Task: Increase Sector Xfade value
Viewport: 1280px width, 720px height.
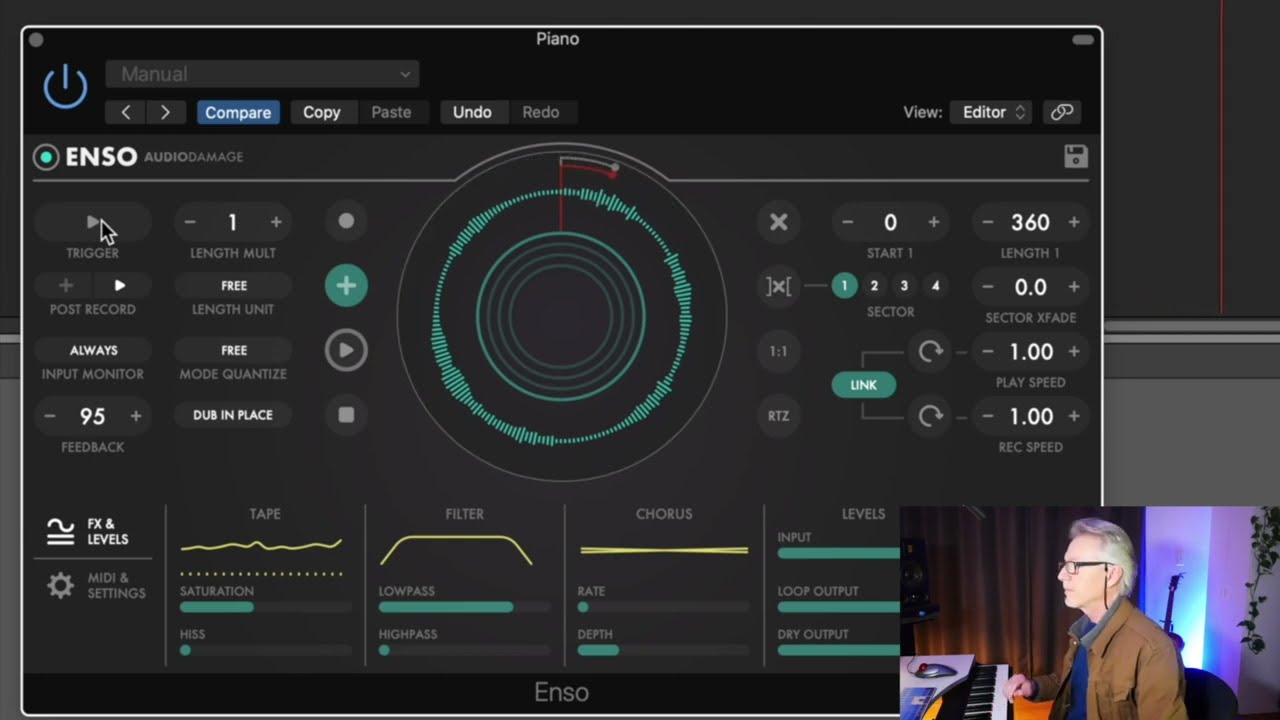Action: click(1074, 287)
